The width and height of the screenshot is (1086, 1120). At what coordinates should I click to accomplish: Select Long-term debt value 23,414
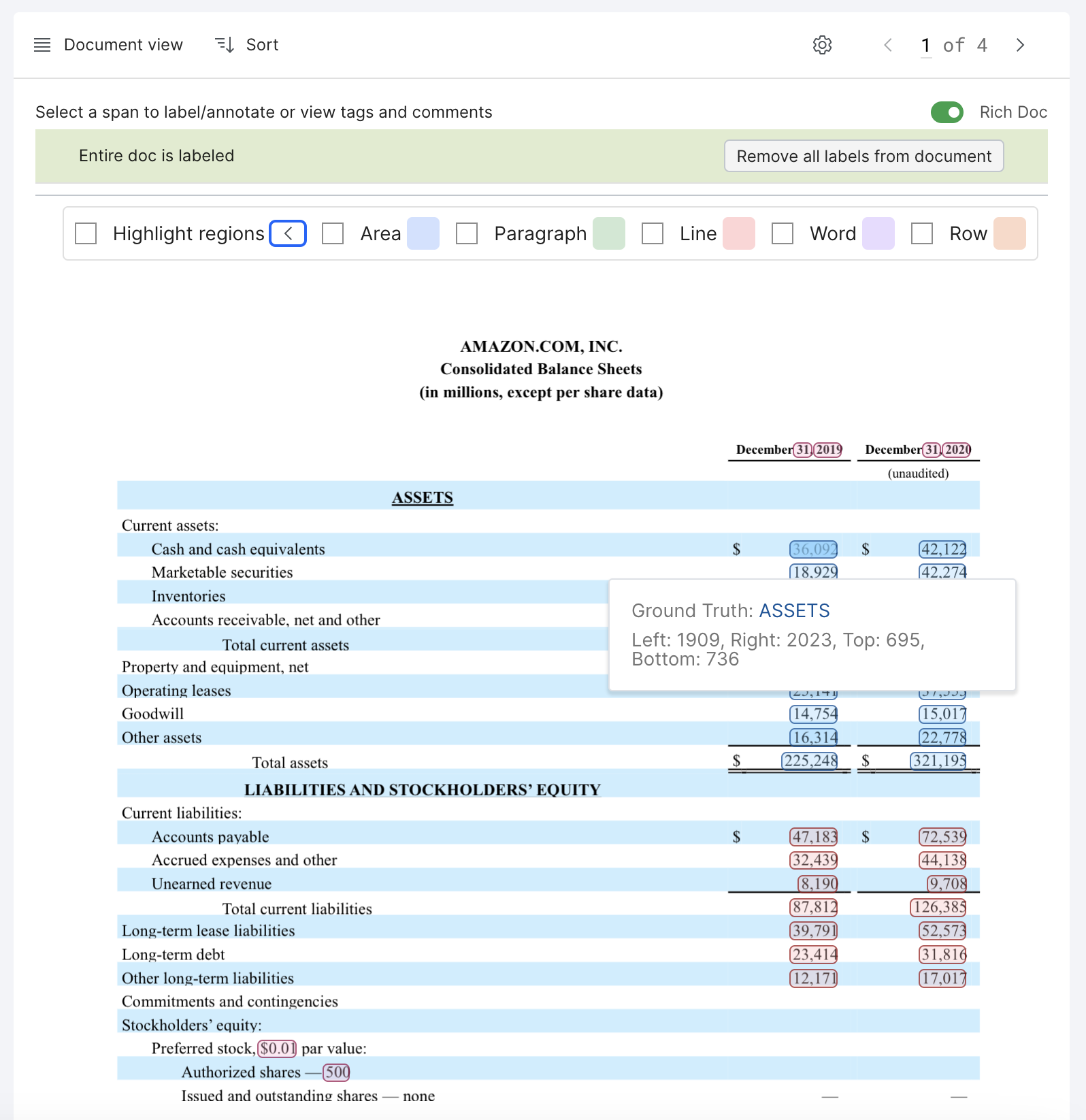[x=814, y=955]
